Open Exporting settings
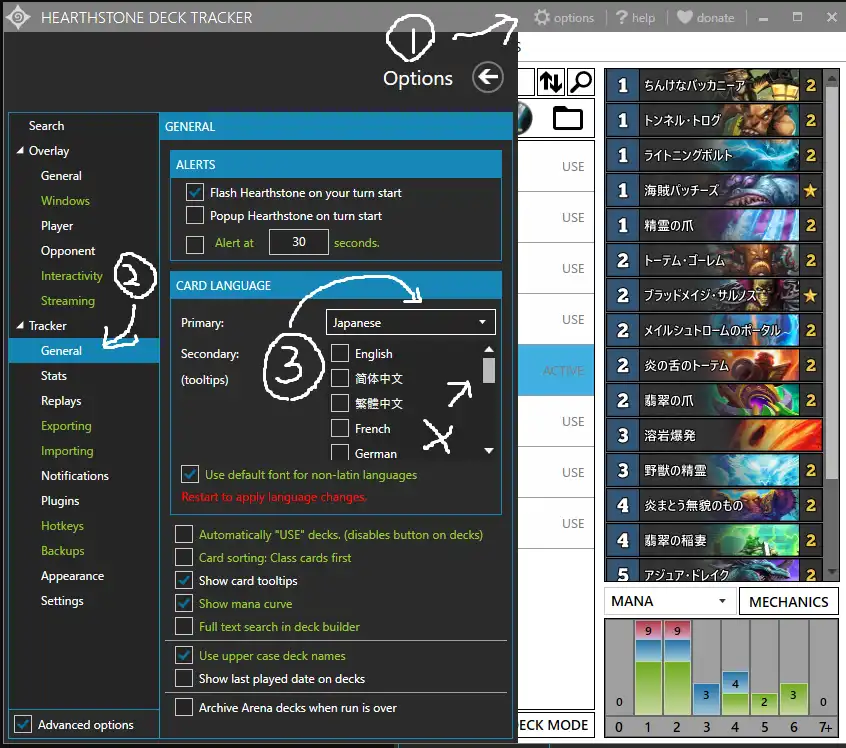Viewport: 846px width, 748px height. tap(66, 426)
